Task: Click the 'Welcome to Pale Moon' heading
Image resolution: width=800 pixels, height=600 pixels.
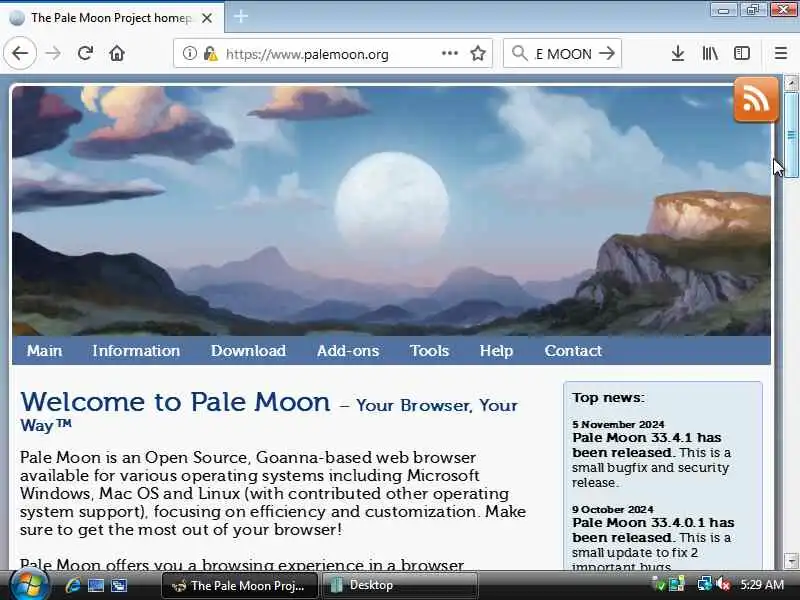Action: point(175,402)
